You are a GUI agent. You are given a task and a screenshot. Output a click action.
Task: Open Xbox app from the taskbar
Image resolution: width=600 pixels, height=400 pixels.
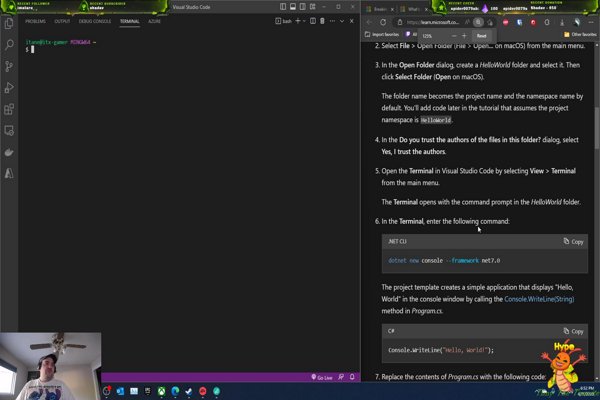coord(161,391)
